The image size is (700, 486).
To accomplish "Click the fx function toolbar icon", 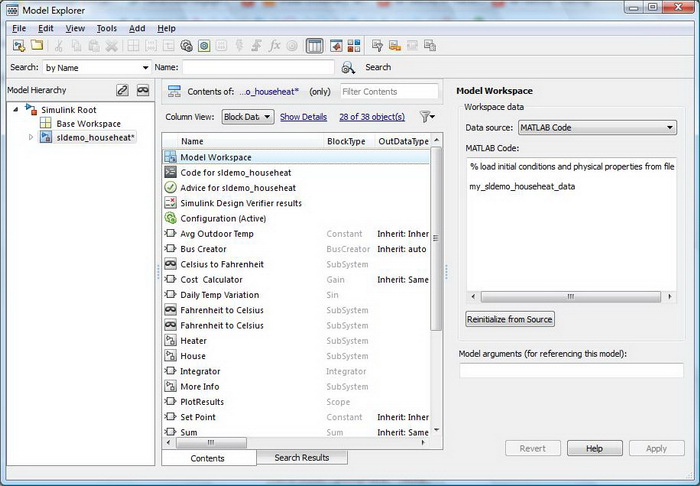I will pyautogui.click(x=274, y=46).
